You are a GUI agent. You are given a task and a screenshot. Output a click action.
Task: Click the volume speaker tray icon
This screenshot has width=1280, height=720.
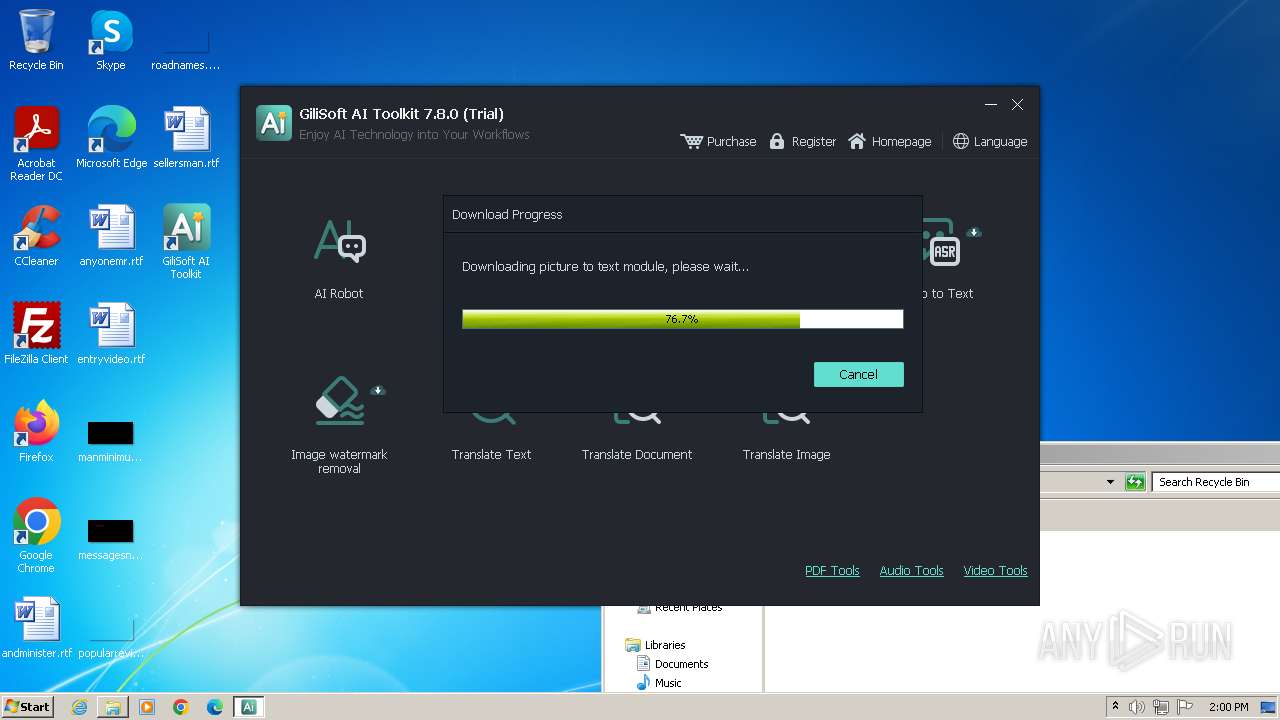[x=1137, y=707]
